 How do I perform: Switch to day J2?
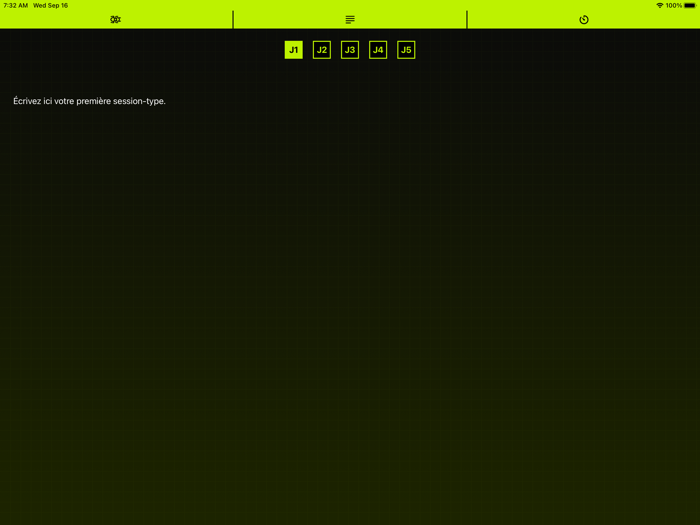point(321,50)
